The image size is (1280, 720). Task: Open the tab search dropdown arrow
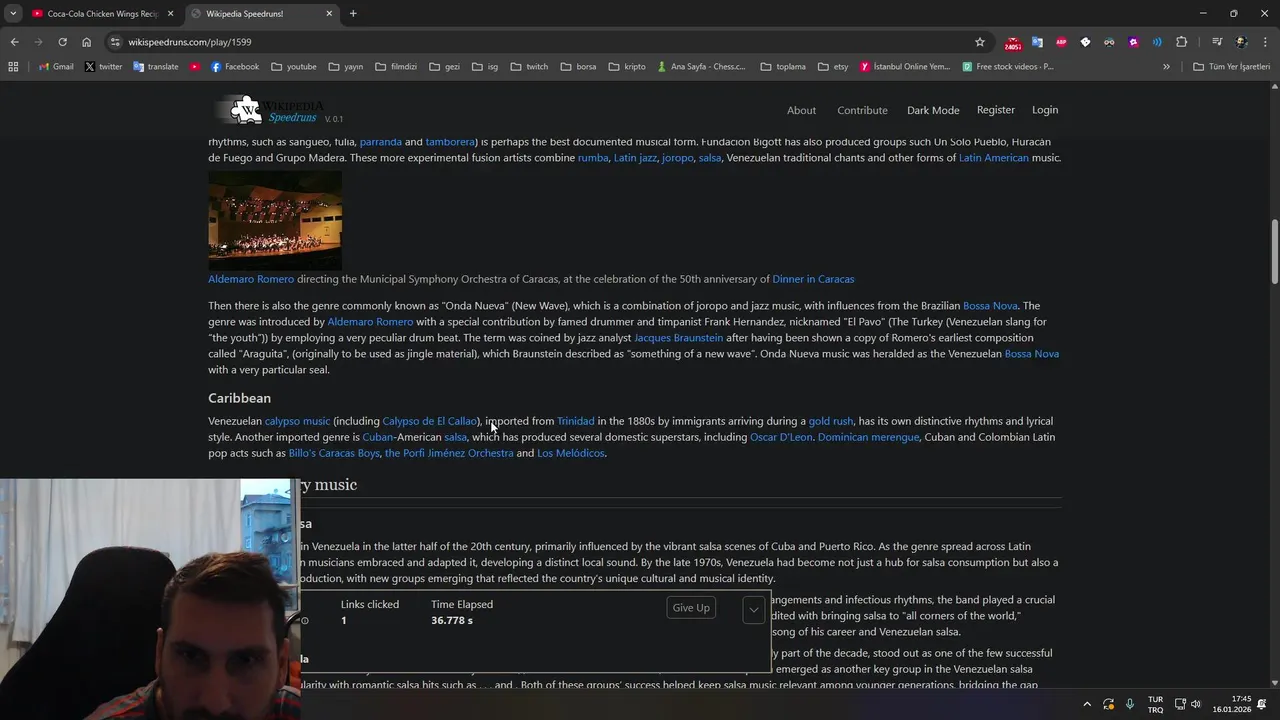13,13
